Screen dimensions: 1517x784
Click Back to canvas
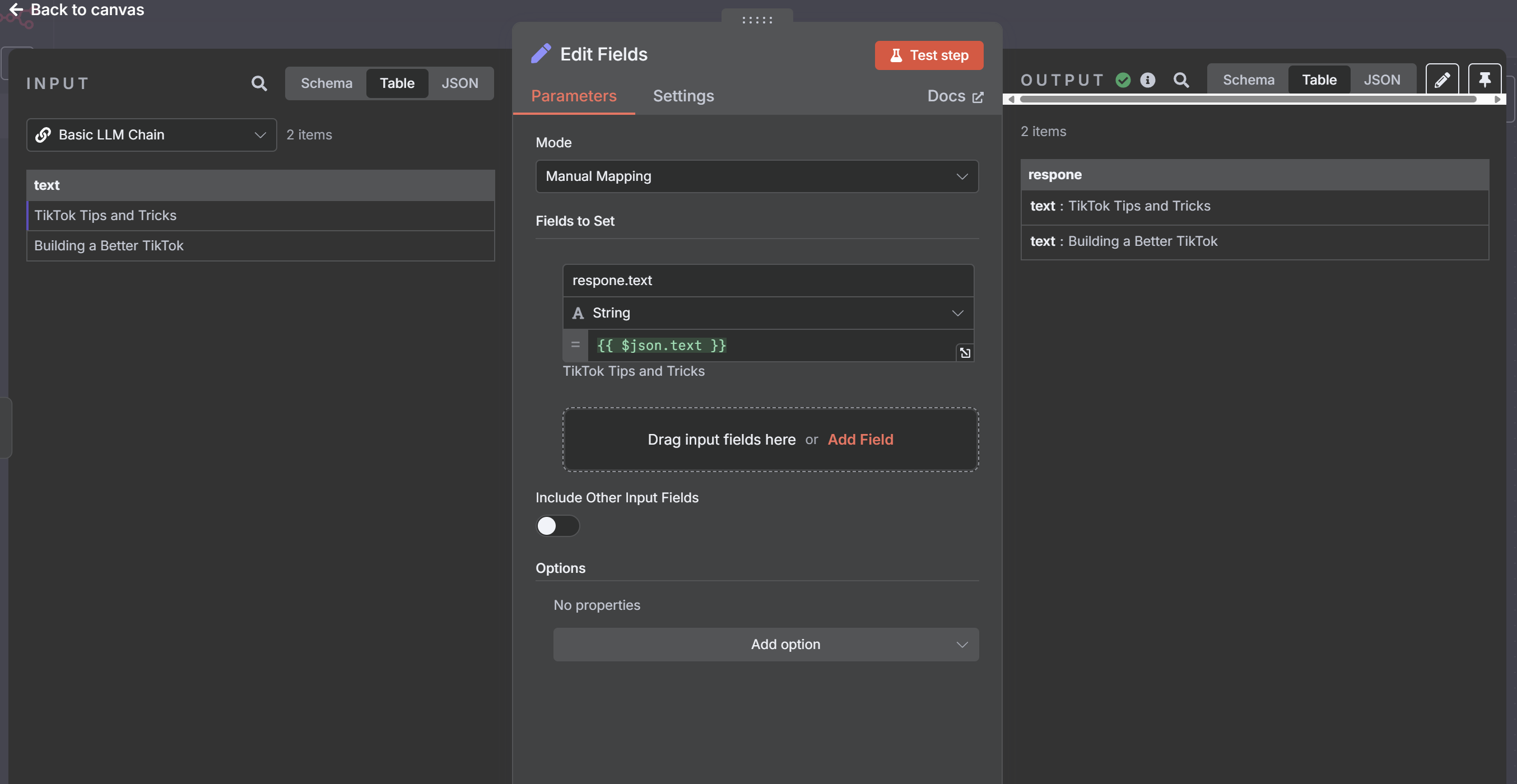tap(77, 10)
